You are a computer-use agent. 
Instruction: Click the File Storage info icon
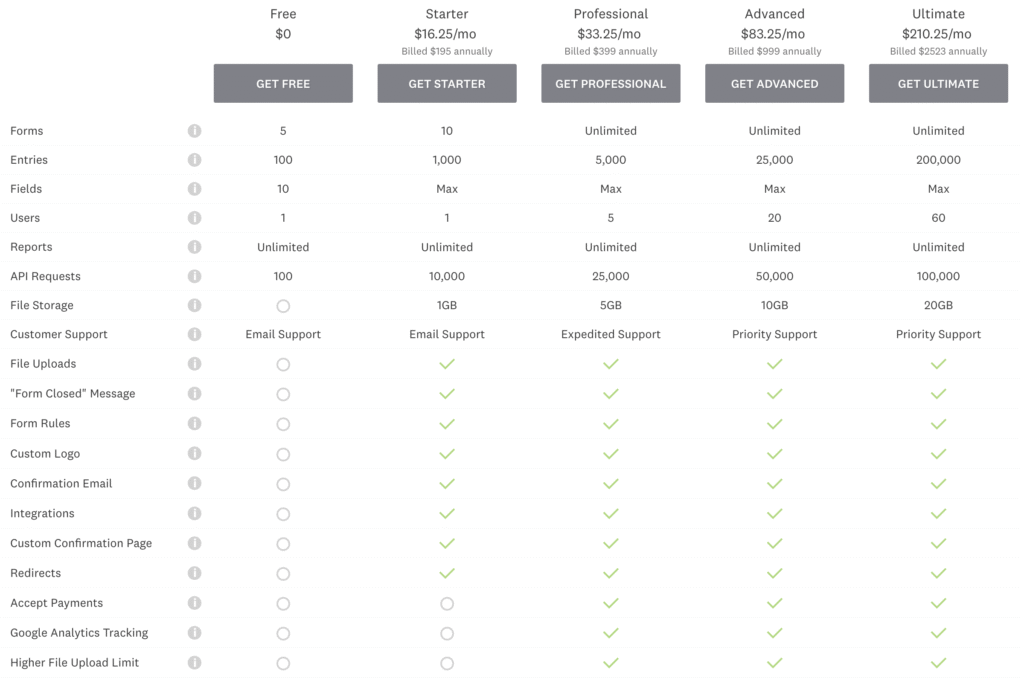pos(195,305)
